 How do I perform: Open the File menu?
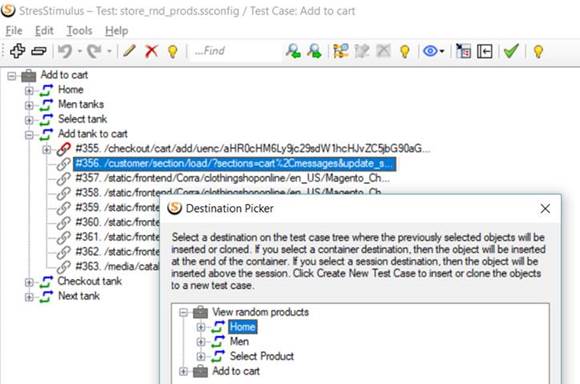pos(14,31)
